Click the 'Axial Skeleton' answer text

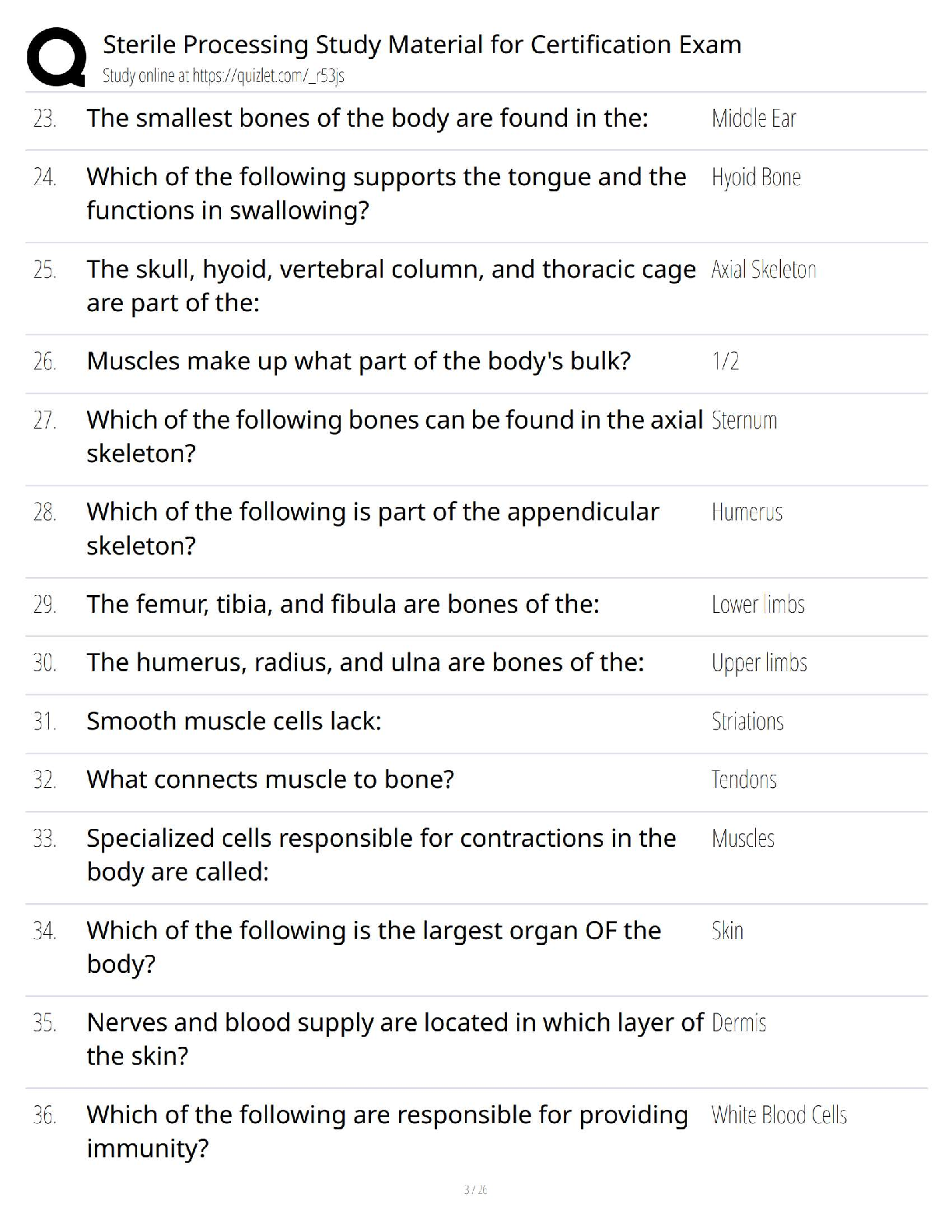tap(764, 270)
